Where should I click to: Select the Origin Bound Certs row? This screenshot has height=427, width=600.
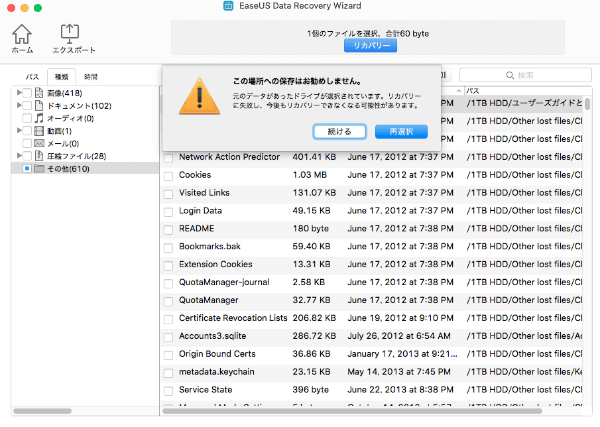click(372, 354)
